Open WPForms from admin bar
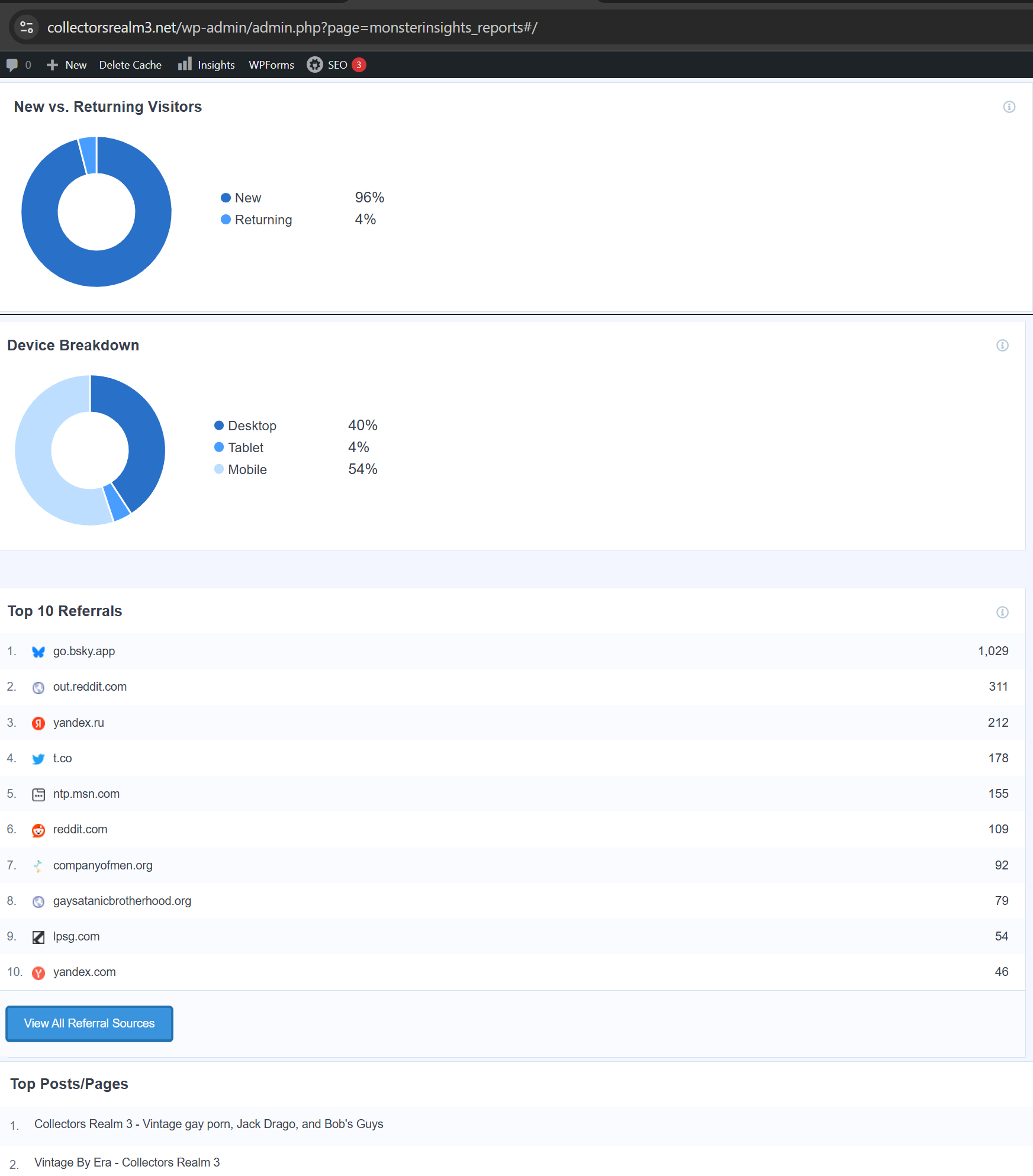The width and height of the screenshot is (1033, 1176). (x=271, y=65)
